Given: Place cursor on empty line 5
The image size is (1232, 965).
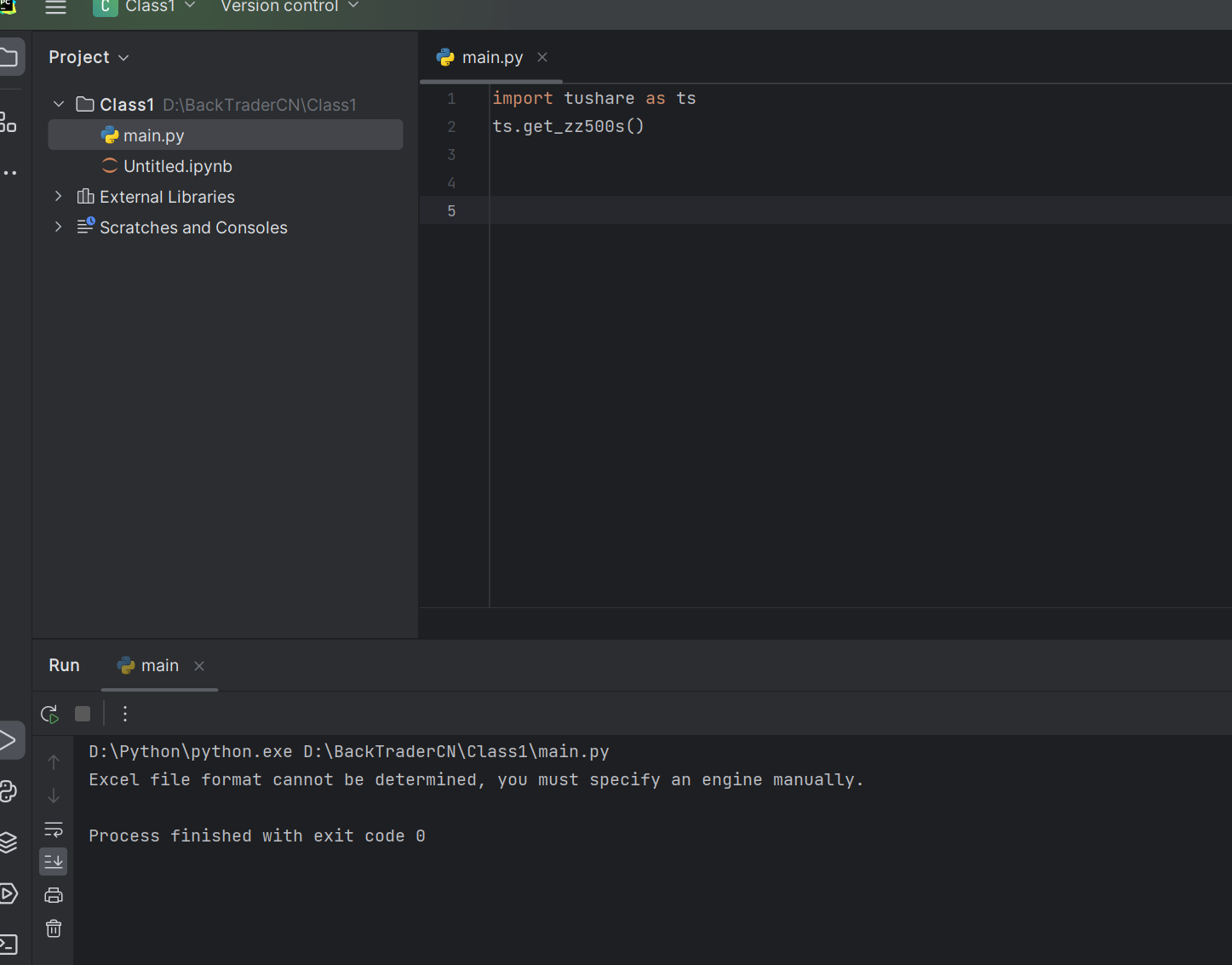Looking at the screenshot, I should pos(860,210).
